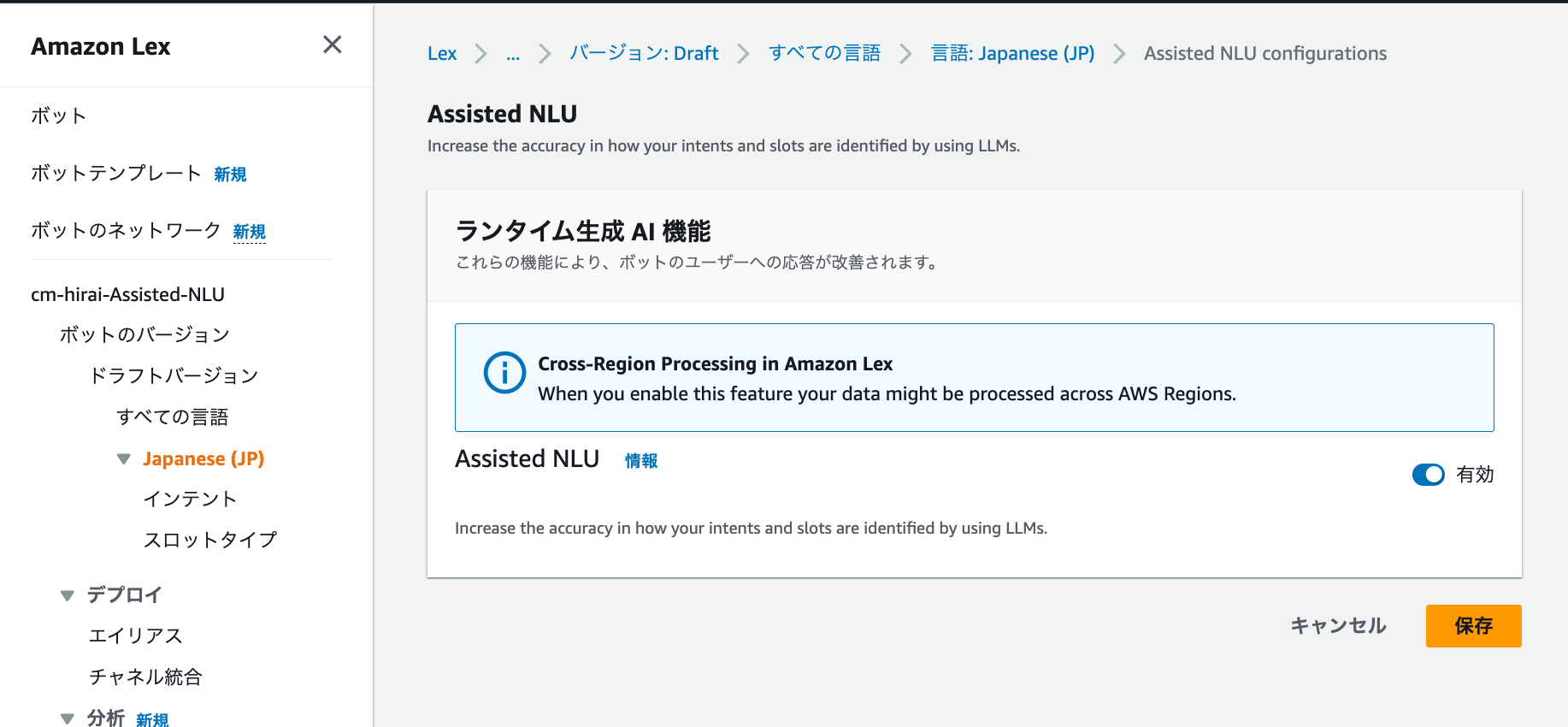Image resolution: width=1568 pixels, height=727 pixels.
Task: Click 新規 badge next to ボットのネットワーク
Action: click(250, 232)
